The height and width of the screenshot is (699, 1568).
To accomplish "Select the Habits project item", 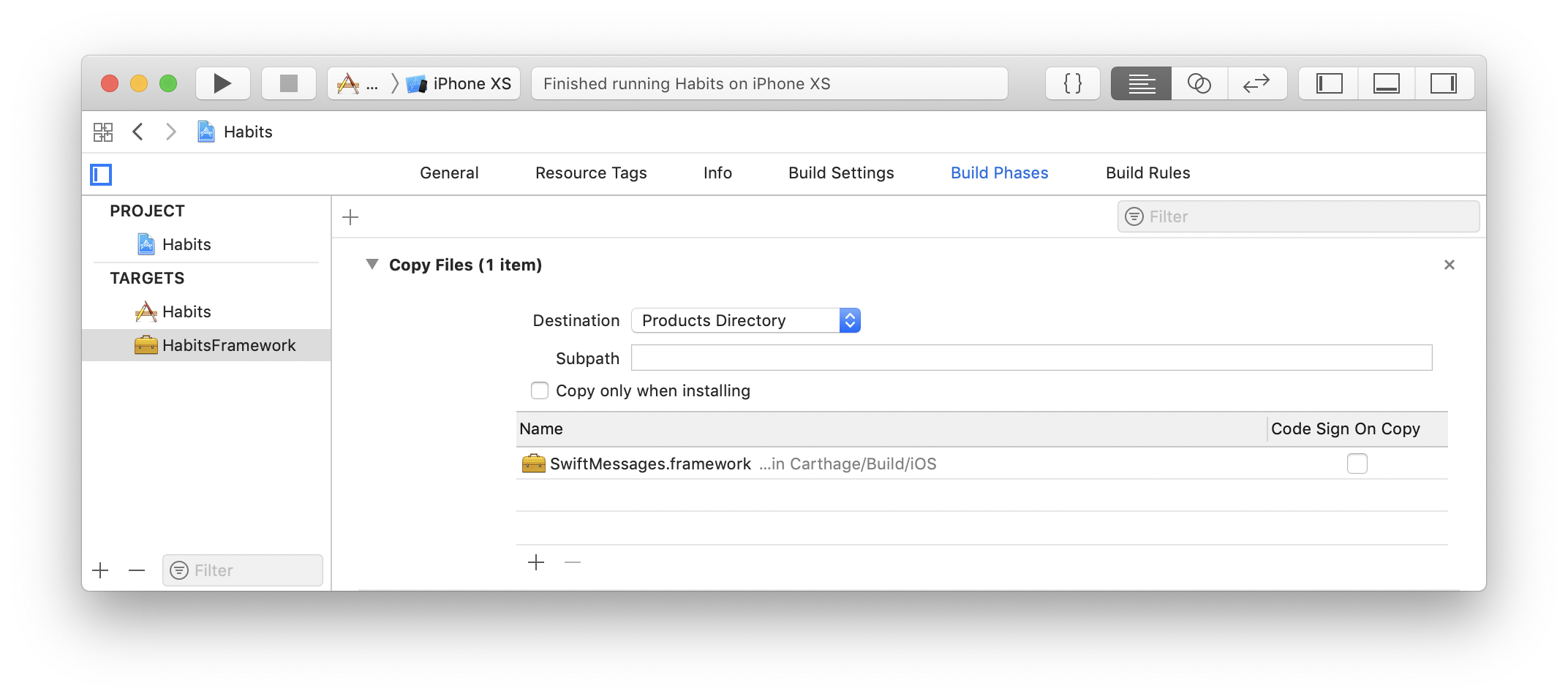I will [x=206, y=244].
